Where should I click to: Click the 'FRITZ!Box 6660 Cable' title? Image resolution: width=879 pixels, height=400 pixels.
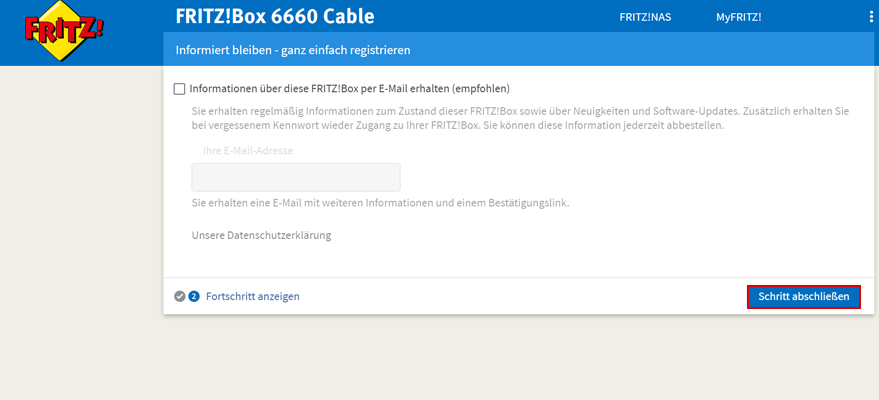274,16
